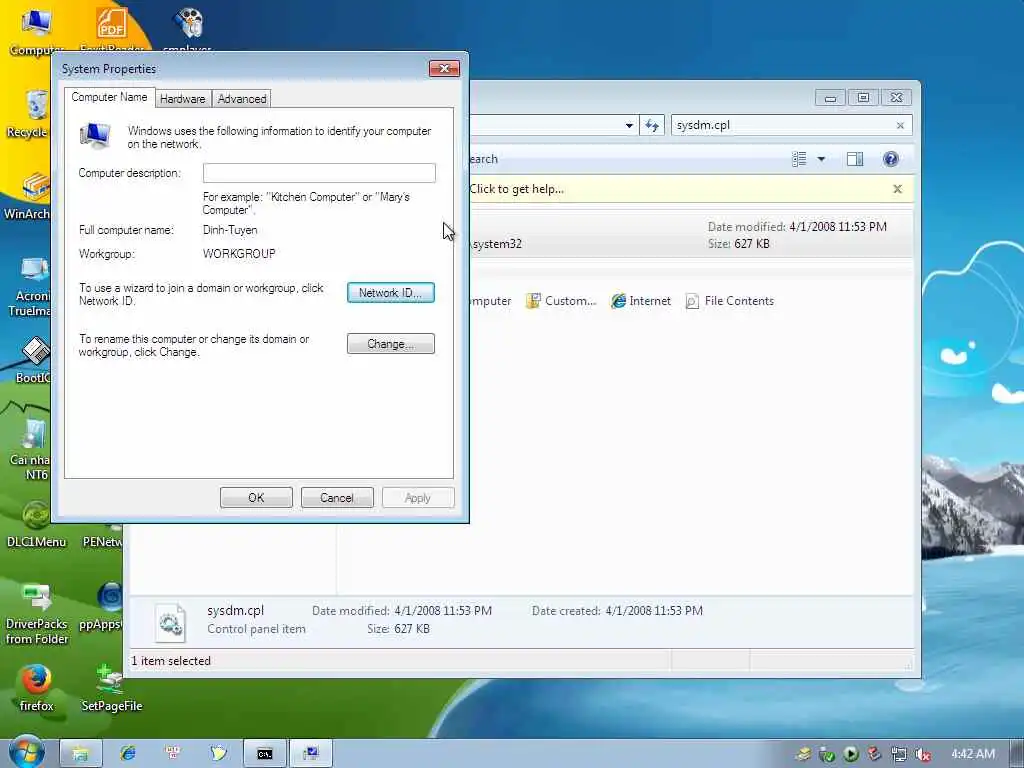Open the smplayer desktop icon
Image resolution: width=1024 pixels, height=768 pixels.
point(188,29)
